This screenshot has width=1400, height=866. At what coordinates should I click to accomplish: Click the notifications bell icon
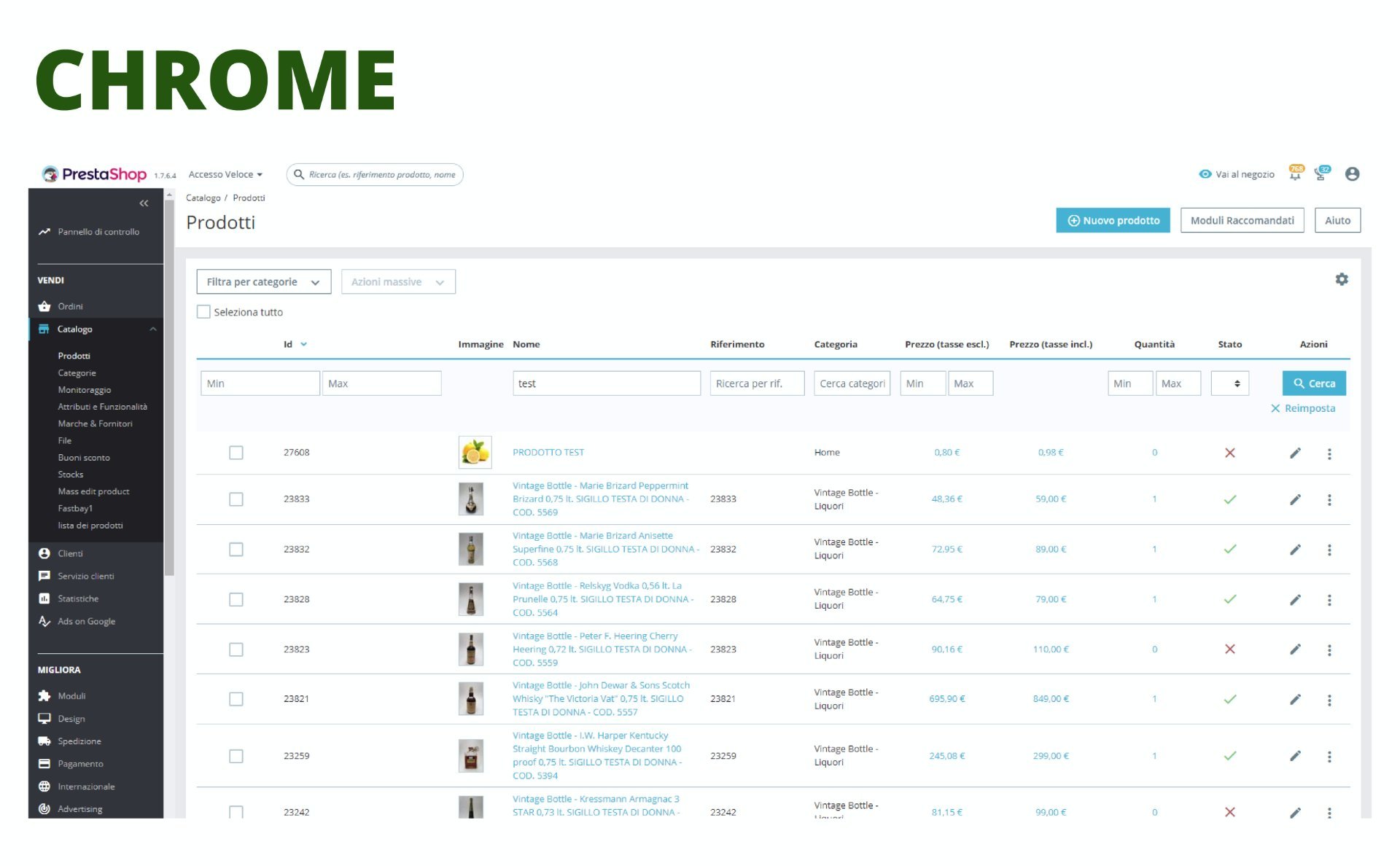tap(1295, 174)
